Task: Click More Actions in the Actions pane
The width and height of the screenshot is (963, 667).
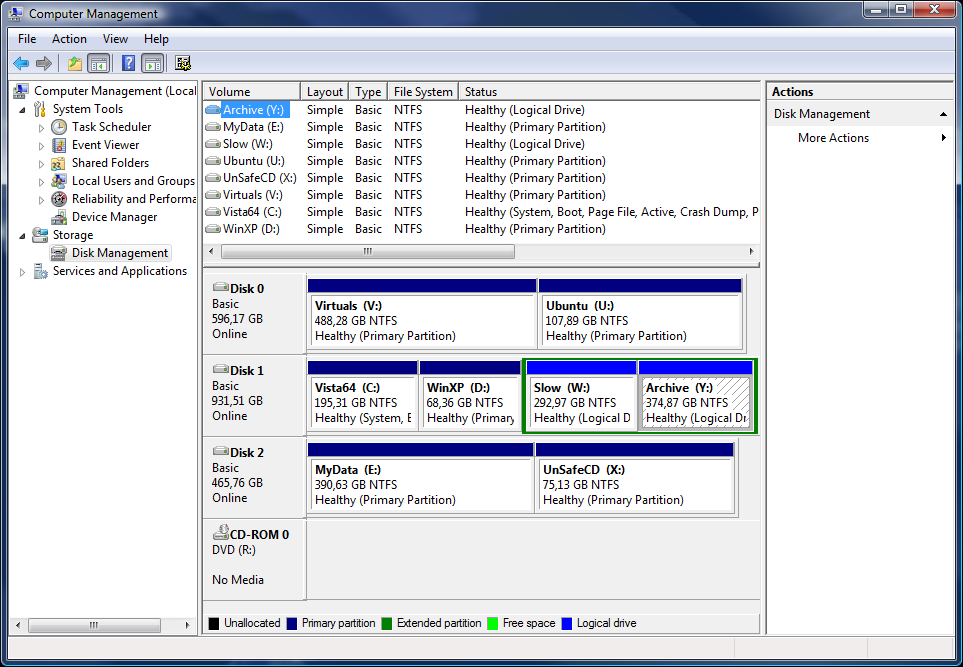Action: coord(833,138)
